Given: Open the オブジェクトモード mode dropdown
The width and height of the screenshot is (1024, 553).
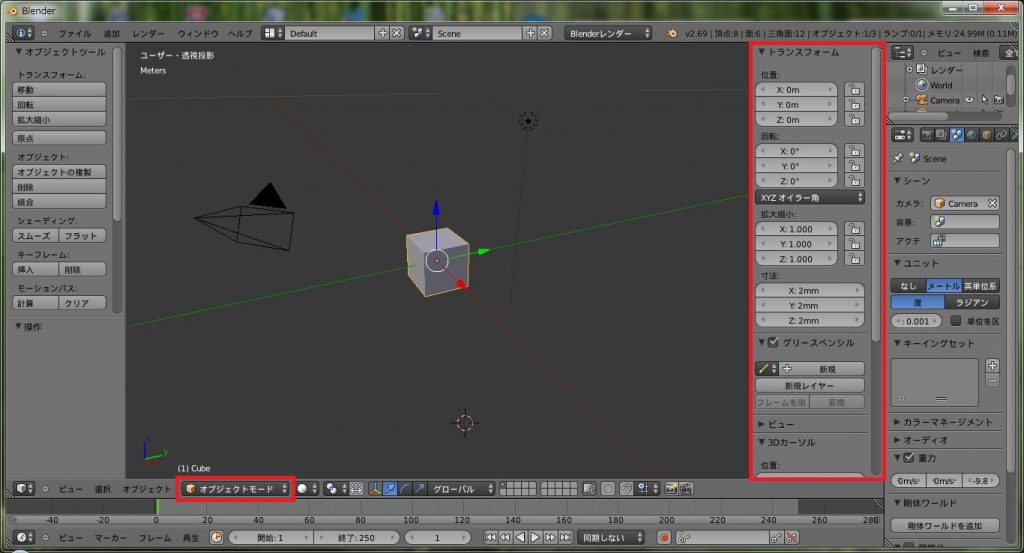Looking at the screenshot, I should (x=235, y=488).
